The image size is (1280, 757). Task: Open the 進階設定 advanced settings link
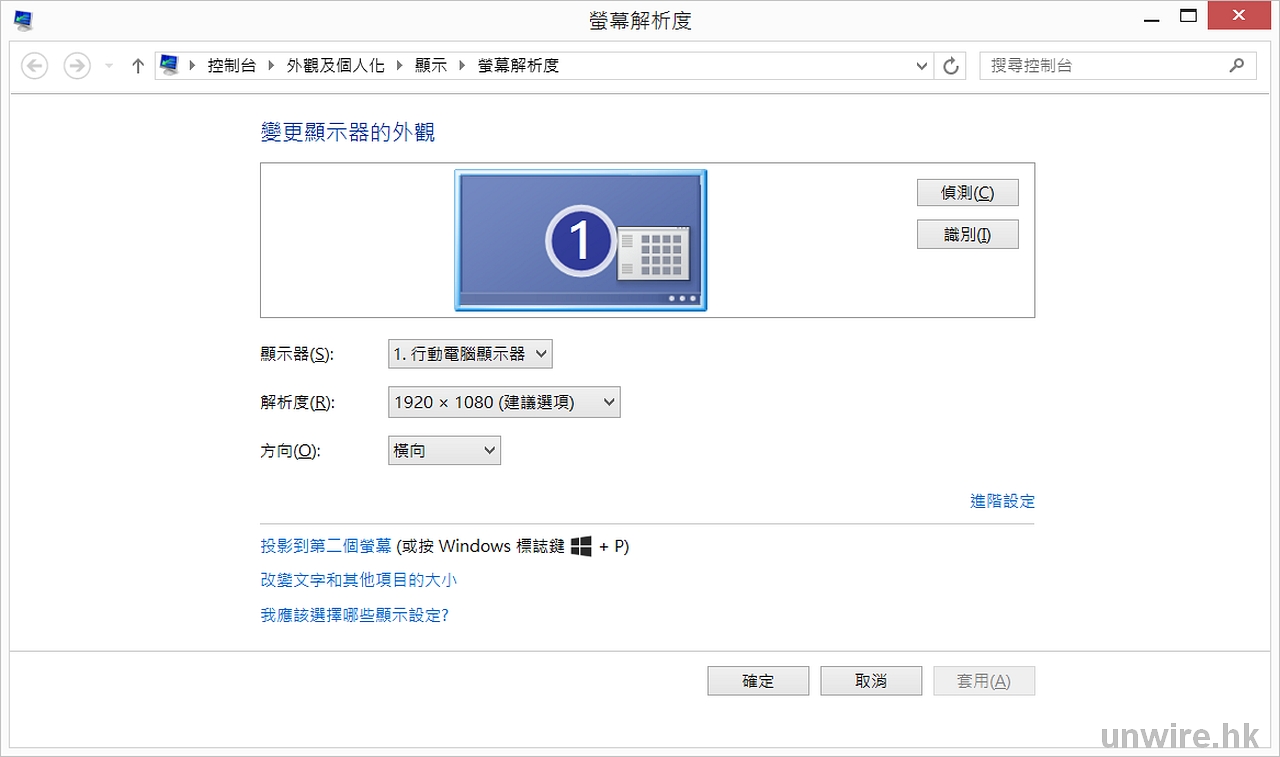(1002, 501)
